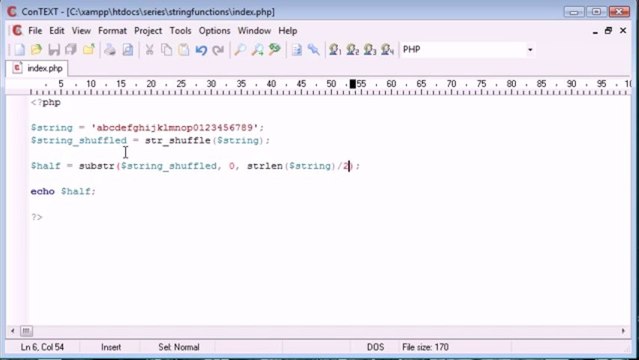Click 'DOS' file format in status bar
The height and width of the screenshot is (360, 639).
[375, 347]
